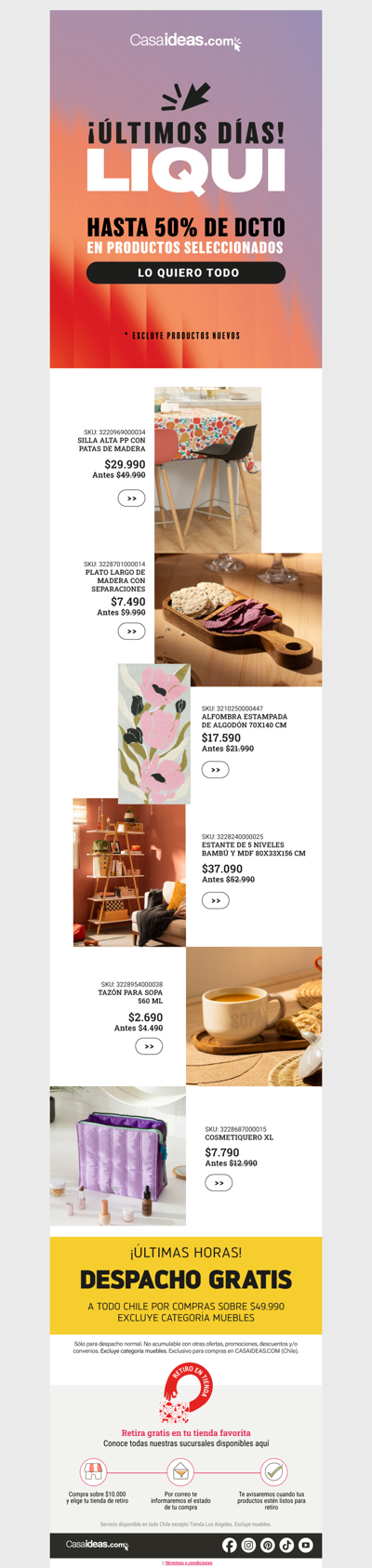Open the TikTok social icon

coord(286,1545)
